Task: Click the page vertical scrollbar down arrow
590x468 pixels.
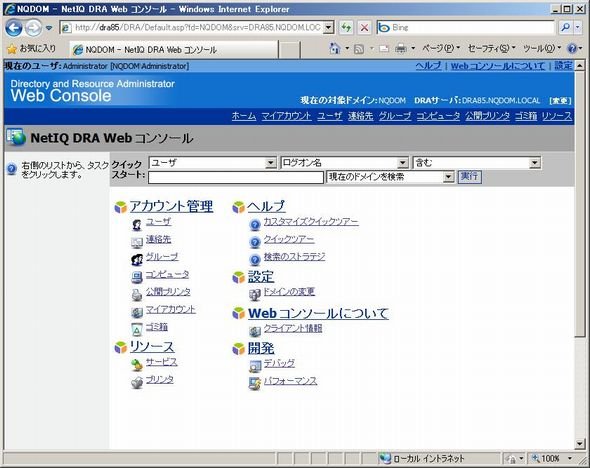Action: (x=580, y=444)
